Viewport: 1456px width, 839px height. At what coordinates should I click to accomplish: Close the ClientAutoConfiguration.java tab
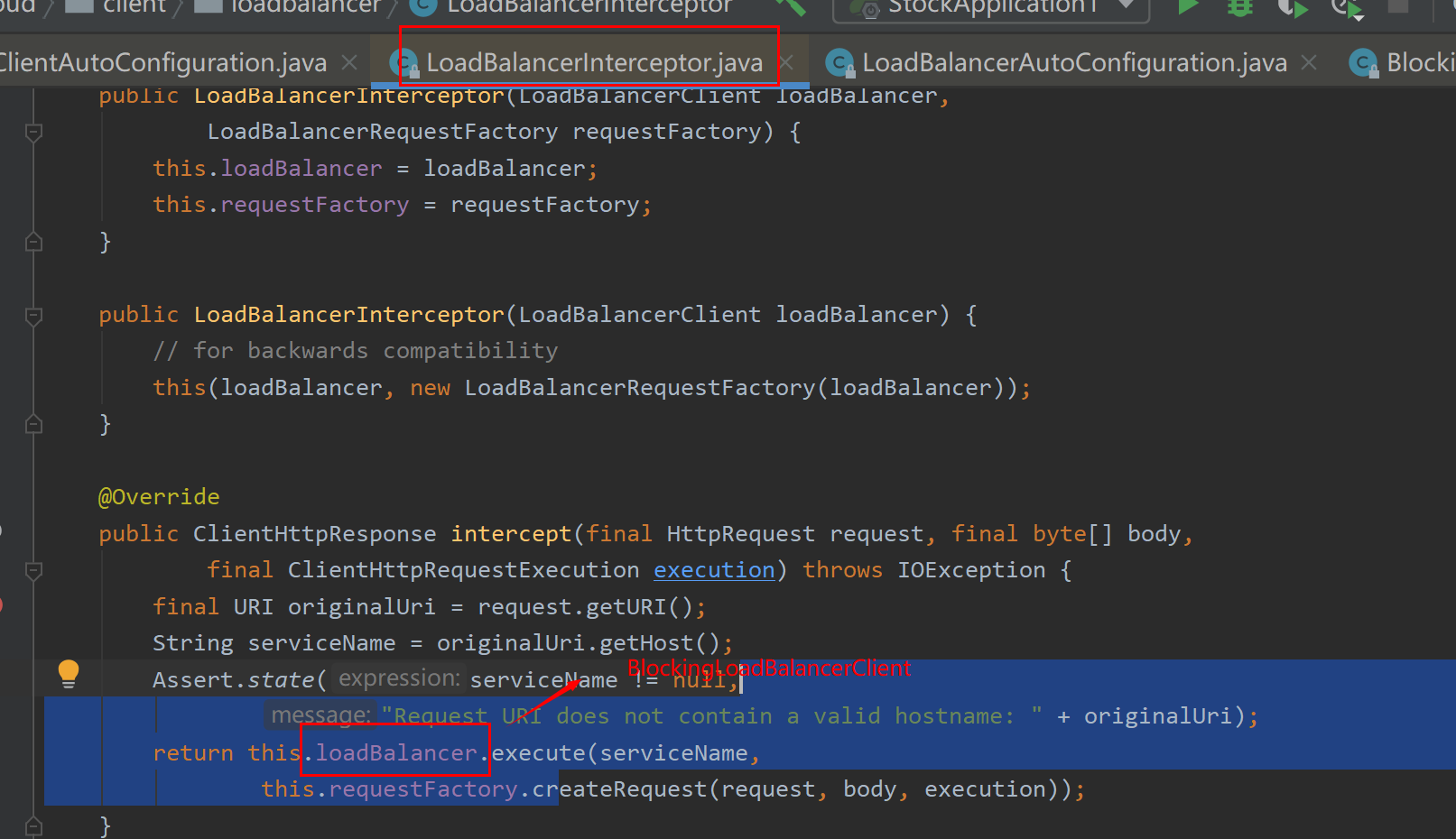[349, 62]
